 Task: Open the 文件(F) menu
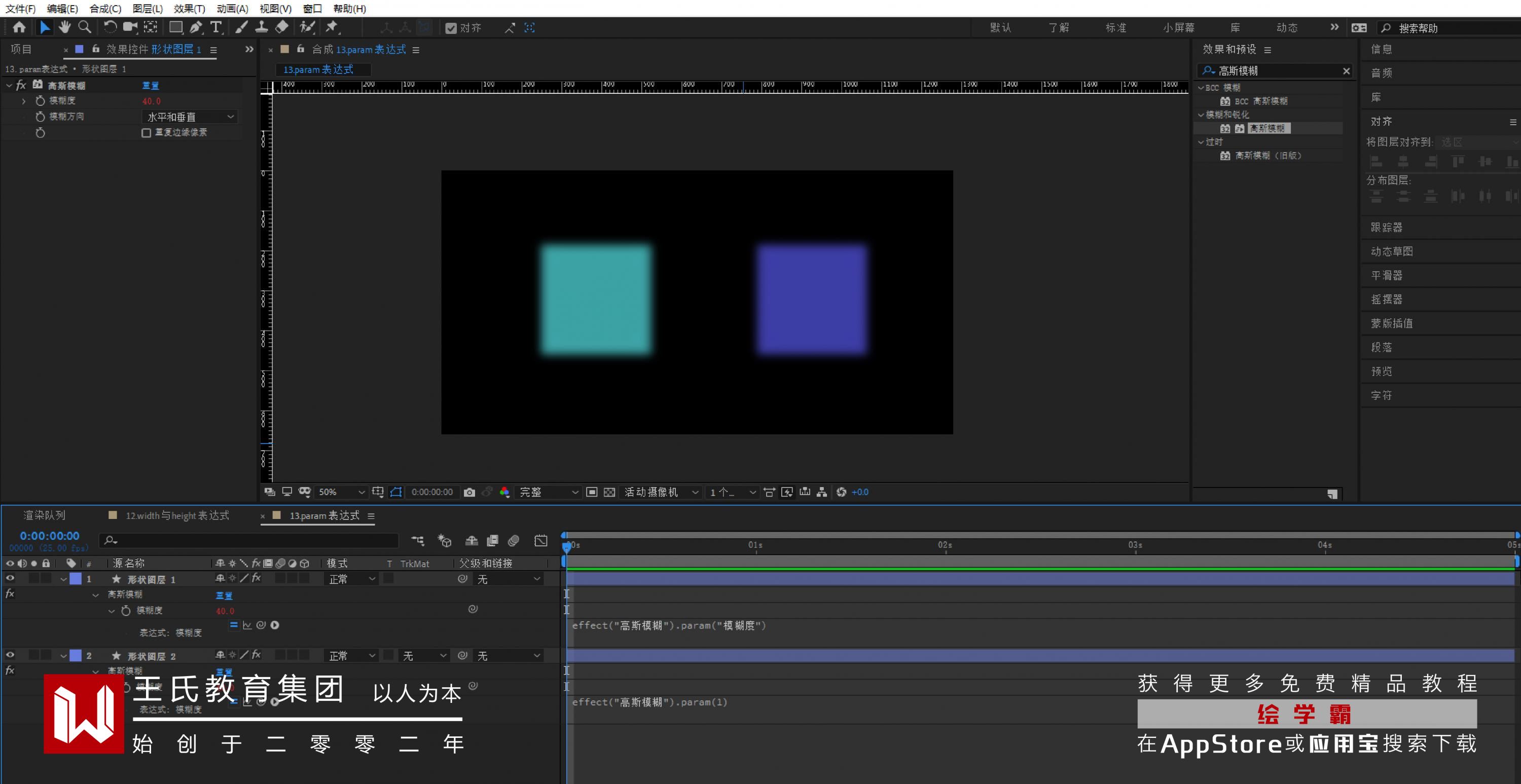pos(21,8)
